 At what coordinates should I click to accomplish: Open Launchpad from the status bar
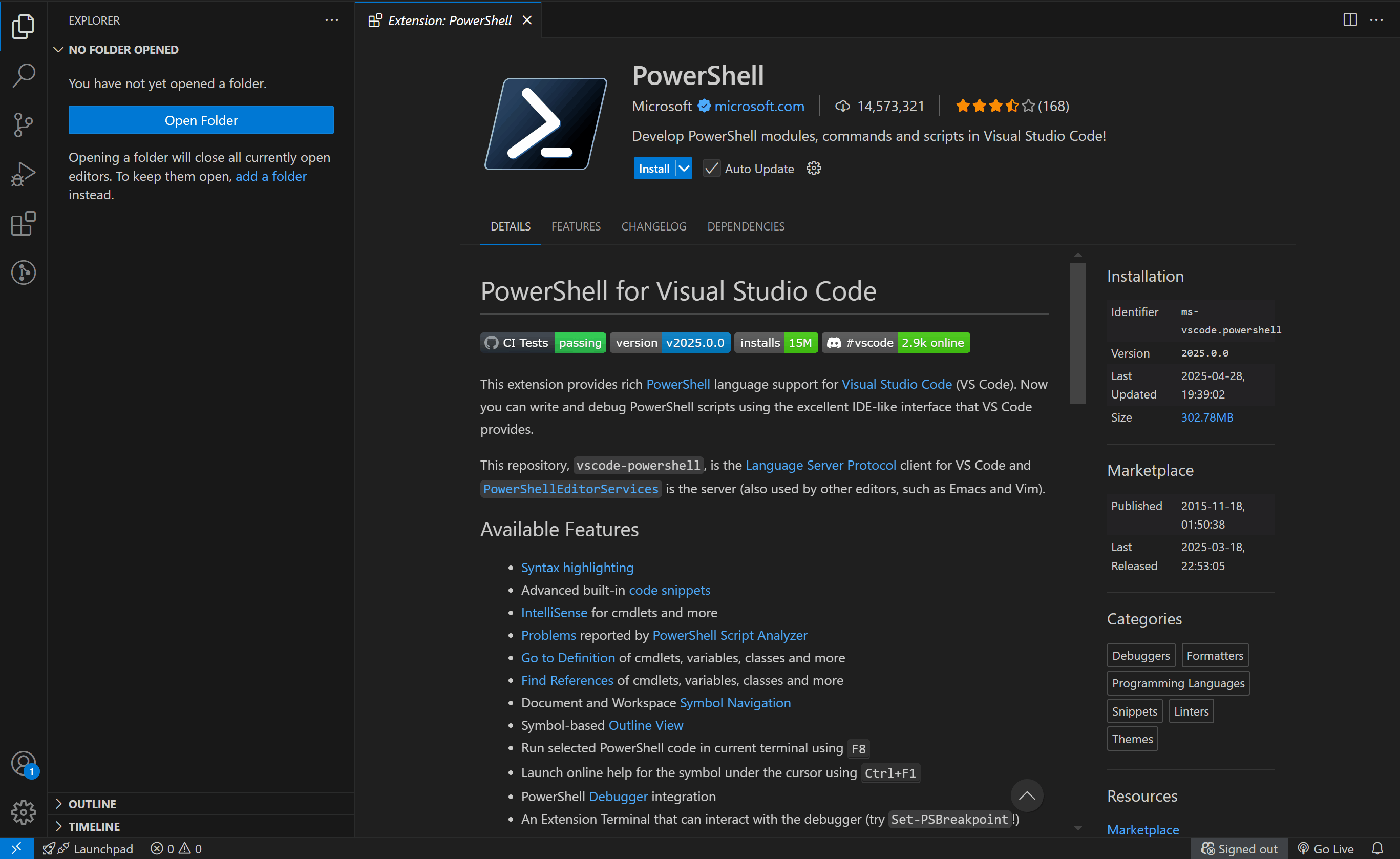88,848
